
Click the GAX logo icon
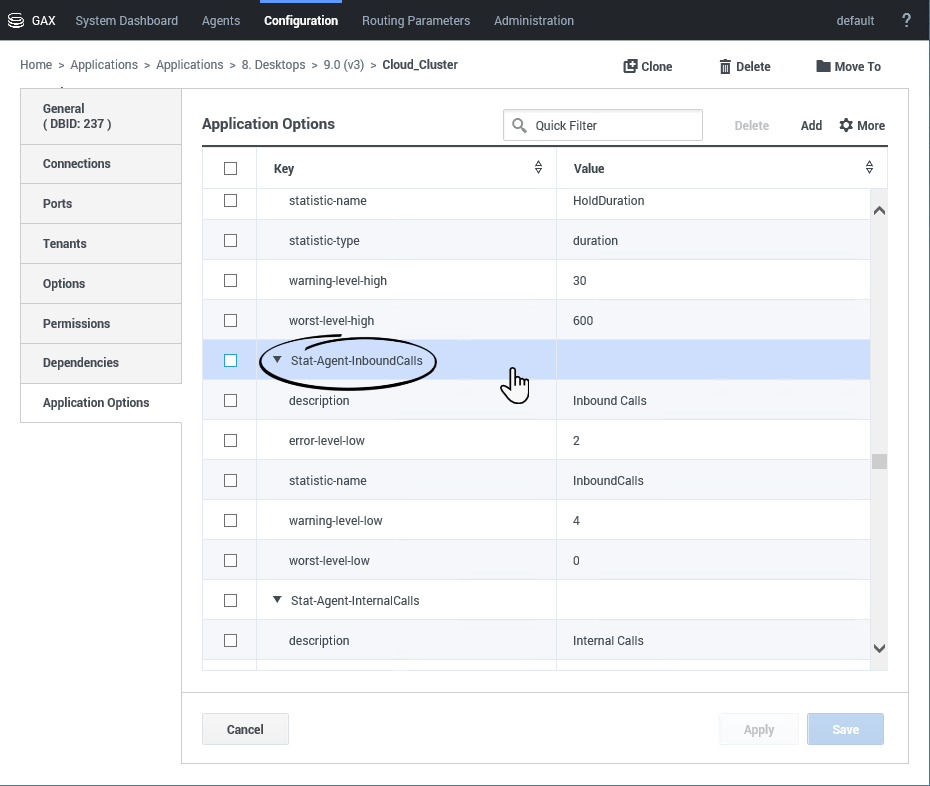click(x=16, y=20)
